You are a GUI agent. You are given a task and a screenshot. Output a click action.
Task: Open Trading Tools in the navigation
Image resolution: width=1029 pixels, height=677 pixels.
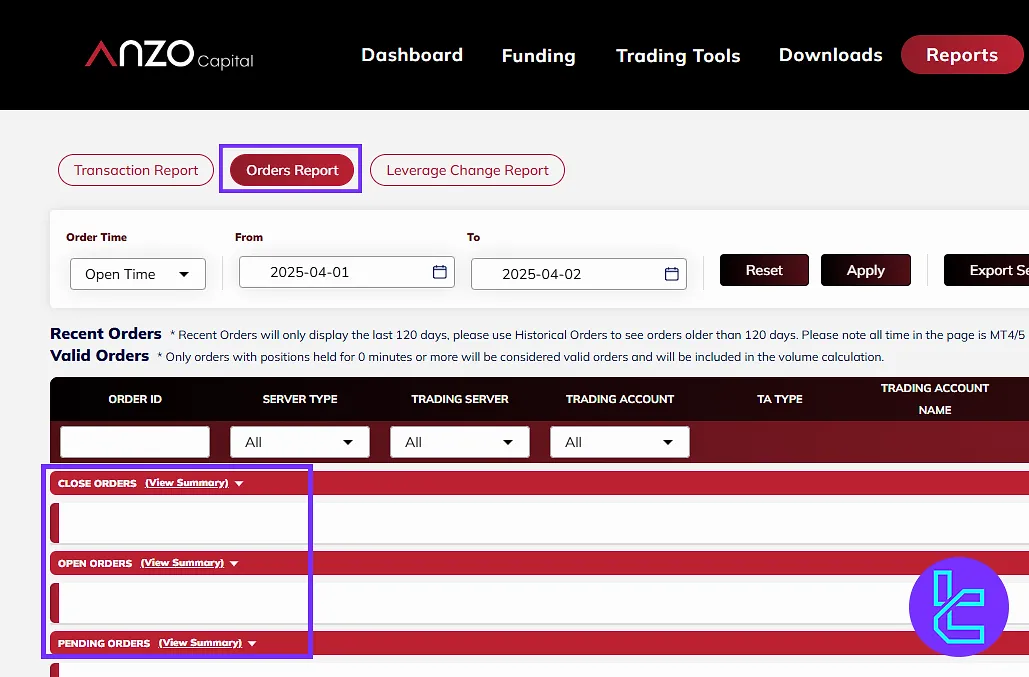[677, 56]
